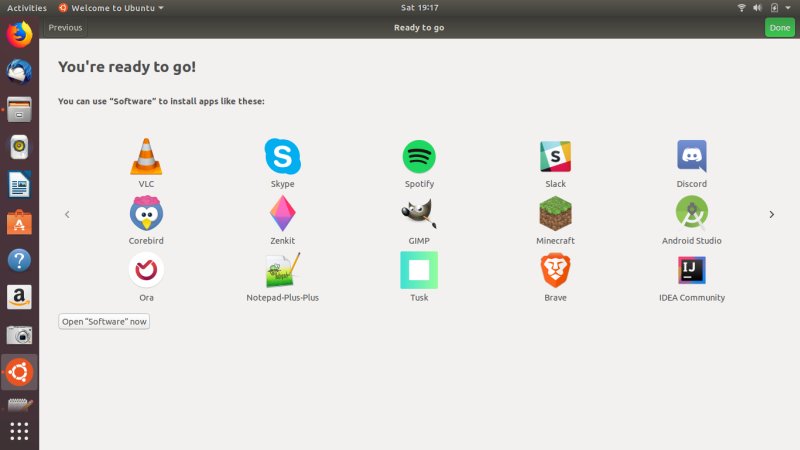800x450 pixels.
Task: Go to next page of apps
Action: [771, 214]
